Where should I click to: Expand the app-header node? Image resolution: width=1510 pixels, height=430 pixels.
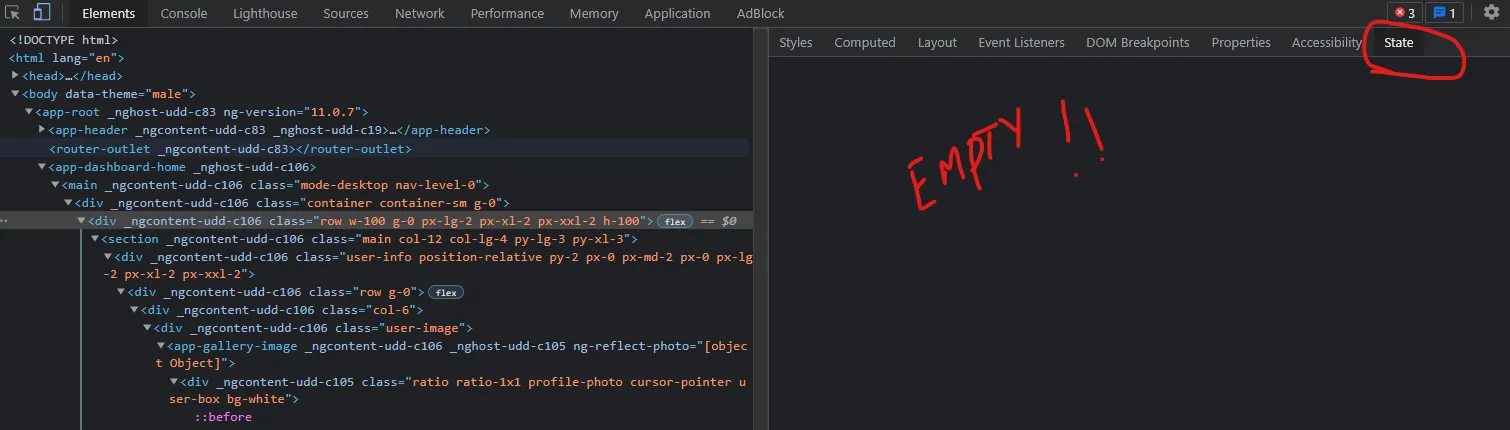point(41,130)
